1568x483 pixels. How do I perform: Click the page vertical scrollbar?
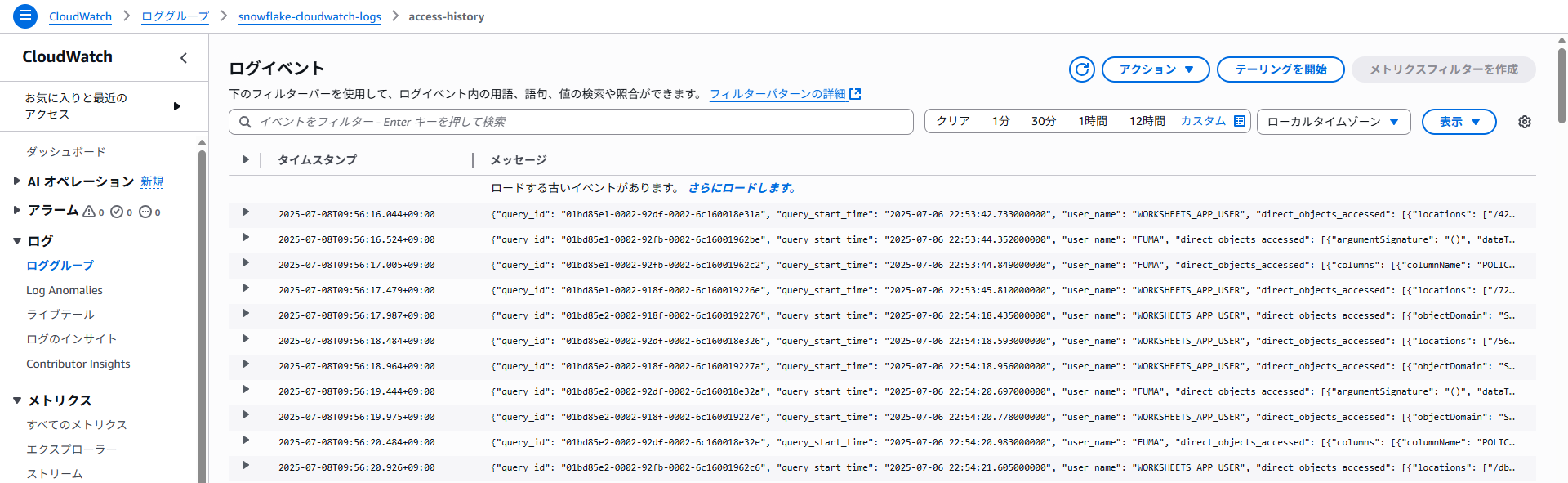[1561, 86]
